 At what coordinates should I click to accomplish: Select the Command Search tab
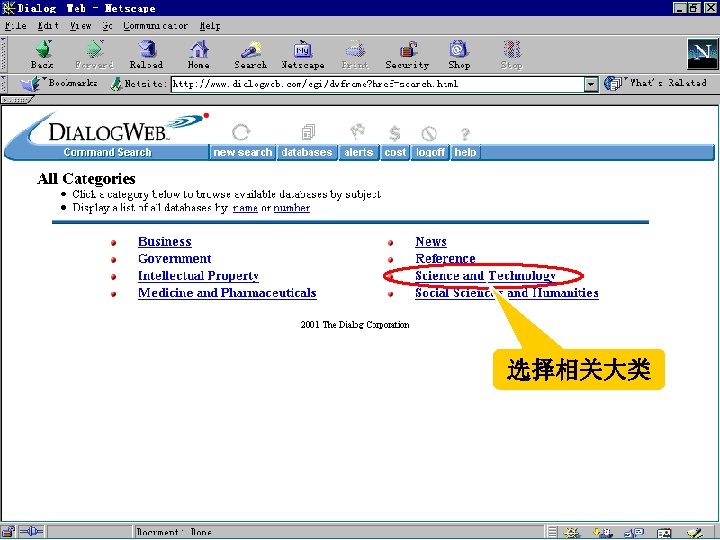pyautogui.click(x=107, y=152)
